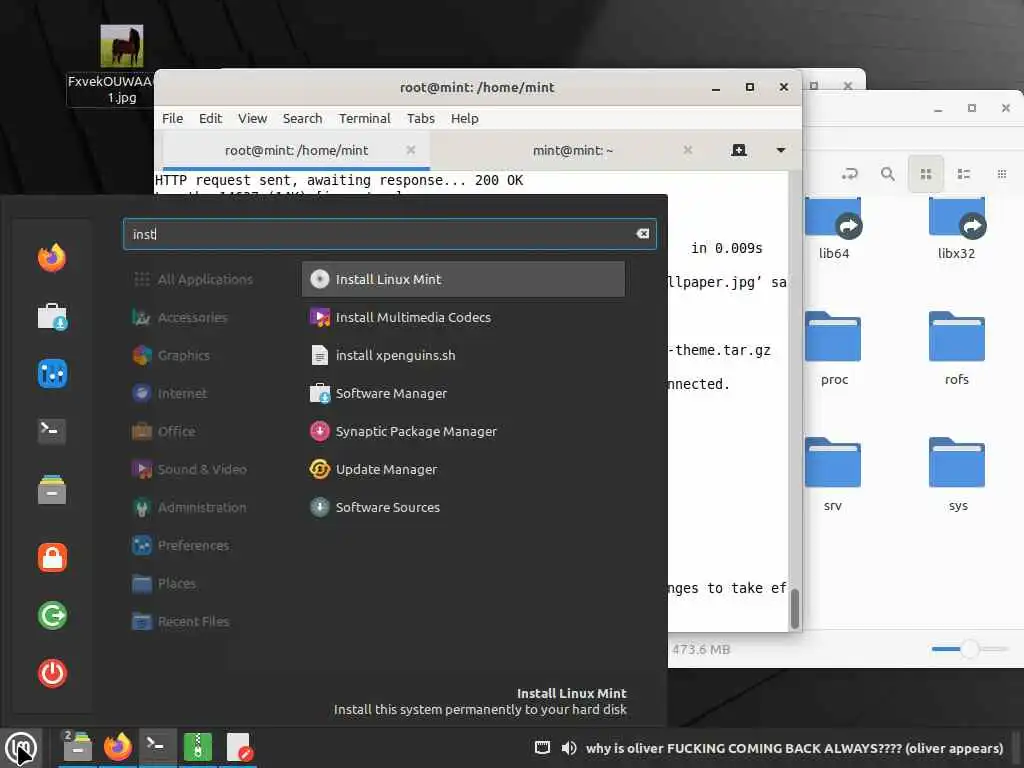The width and height of the screenshot is (1024, 768).
Task: Click the Linux Mint menu button in the panel
Action: (21, 748)
